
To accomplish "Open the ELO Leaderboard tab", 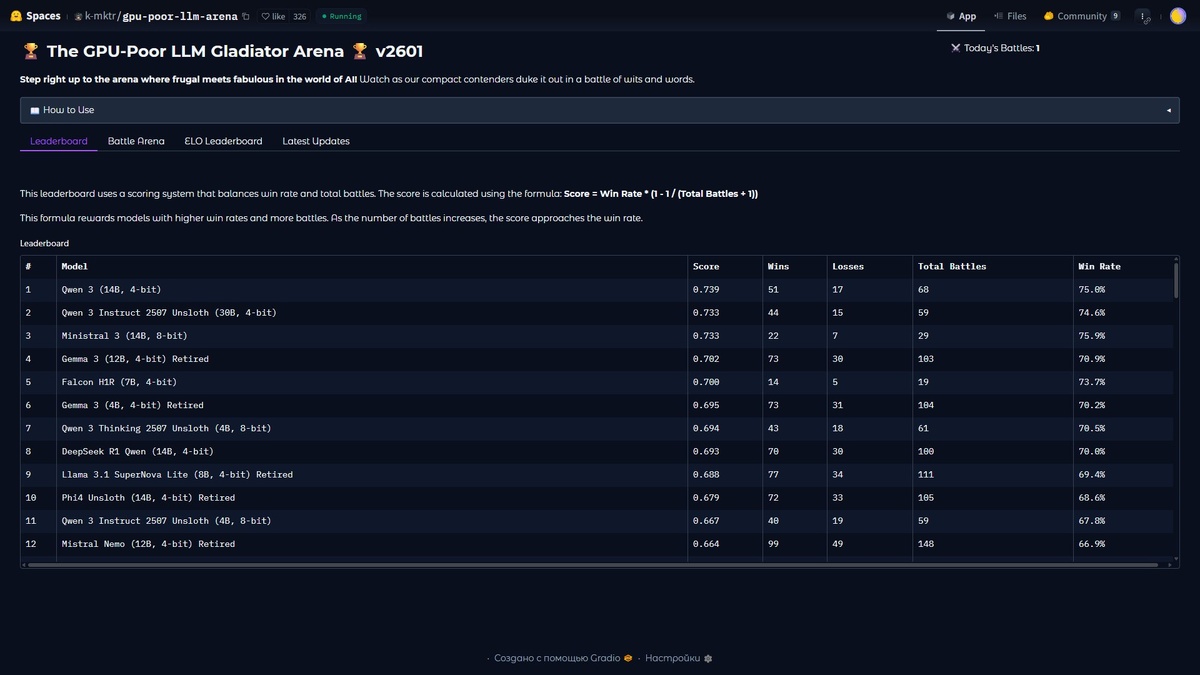I will [x=223, y=141].
